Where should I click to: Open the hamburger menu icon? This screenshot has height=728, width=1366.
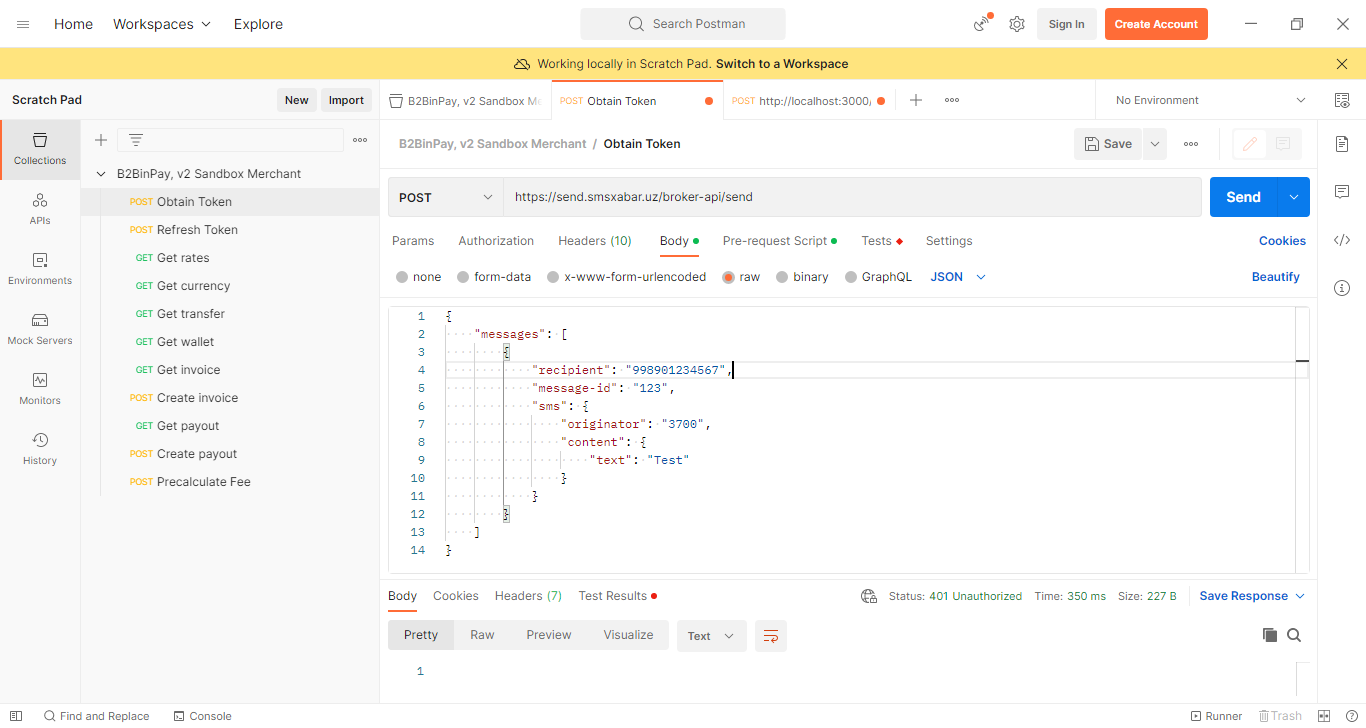point(23,24)
